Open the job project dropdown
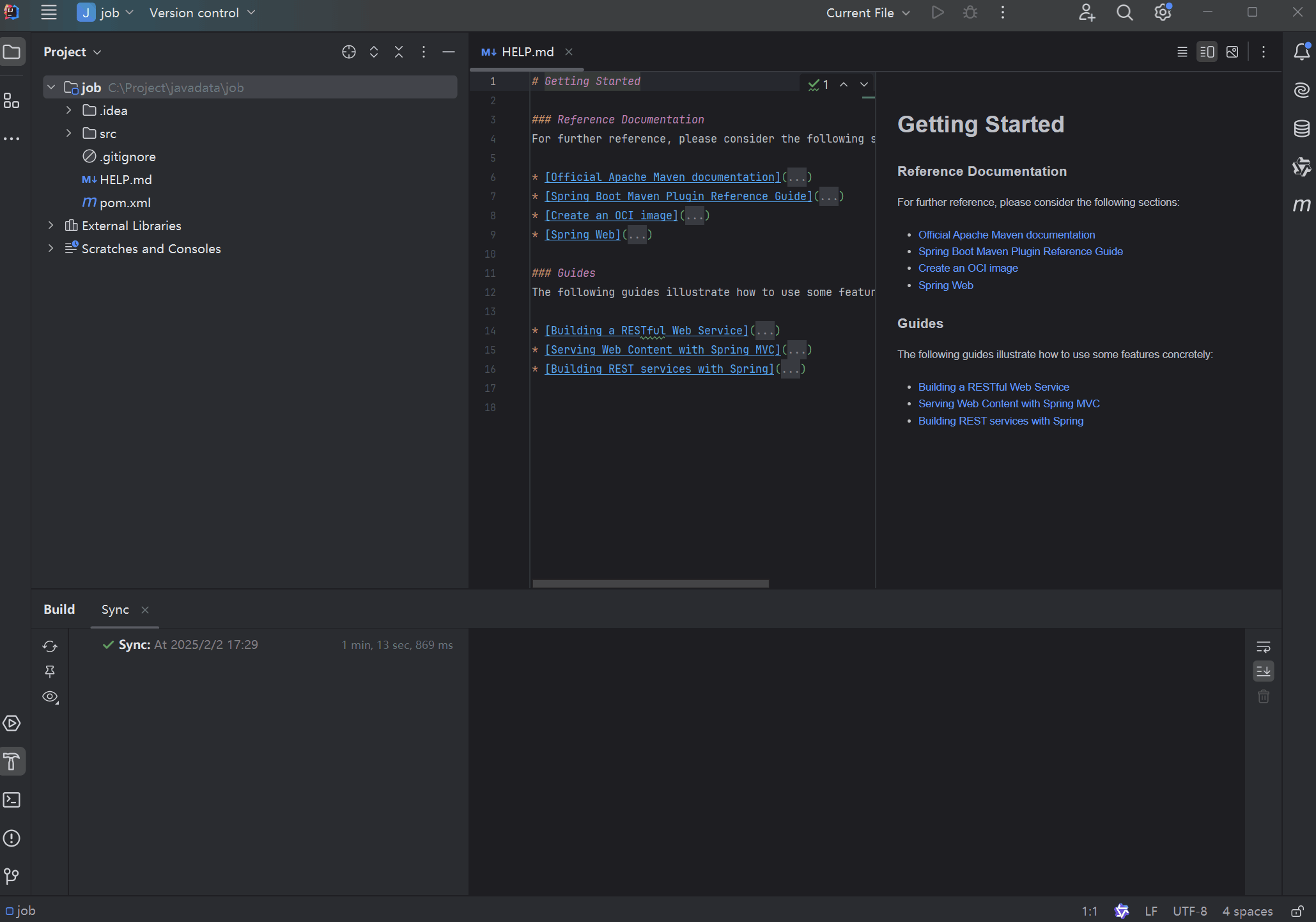 (106, 13)
